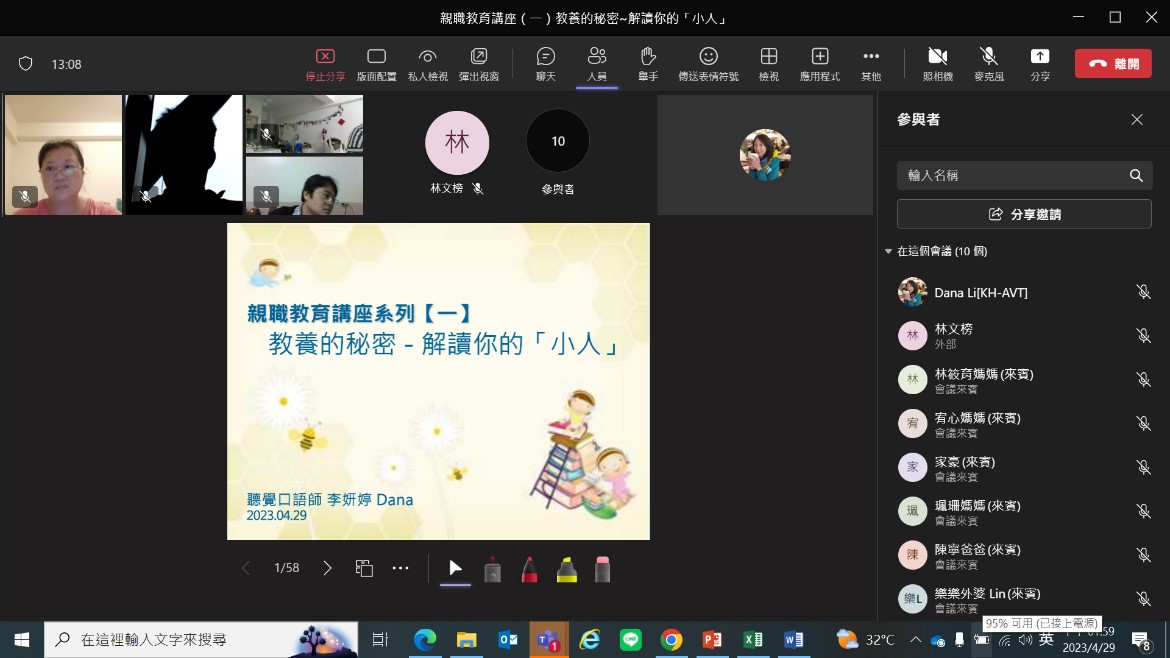This screenshot has height=658, width=1170.
Task: Open the apps (應用程式) icon
Action: (819, 62)
